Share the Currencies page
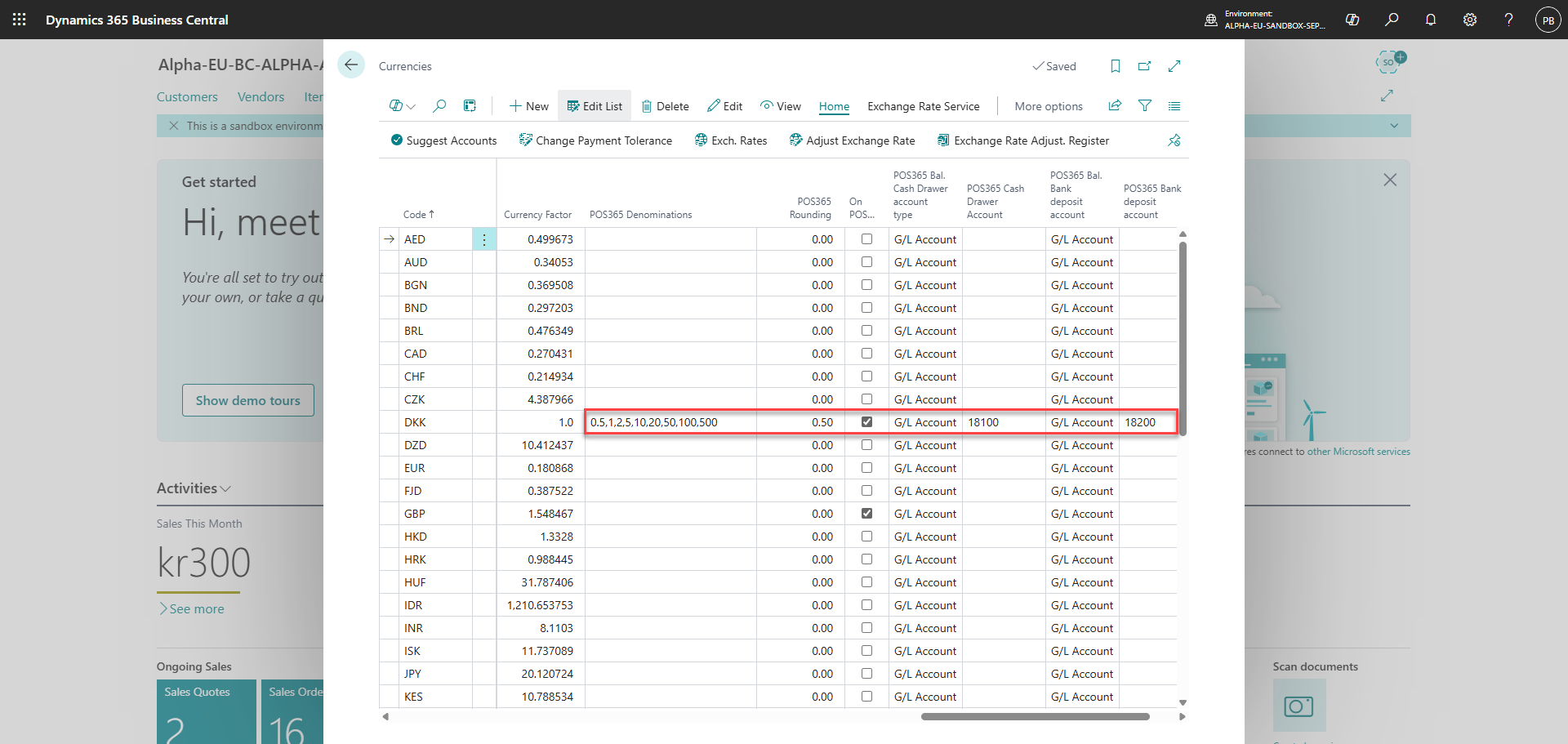This screenshot has width=1568, height=744. (1115, 106)
